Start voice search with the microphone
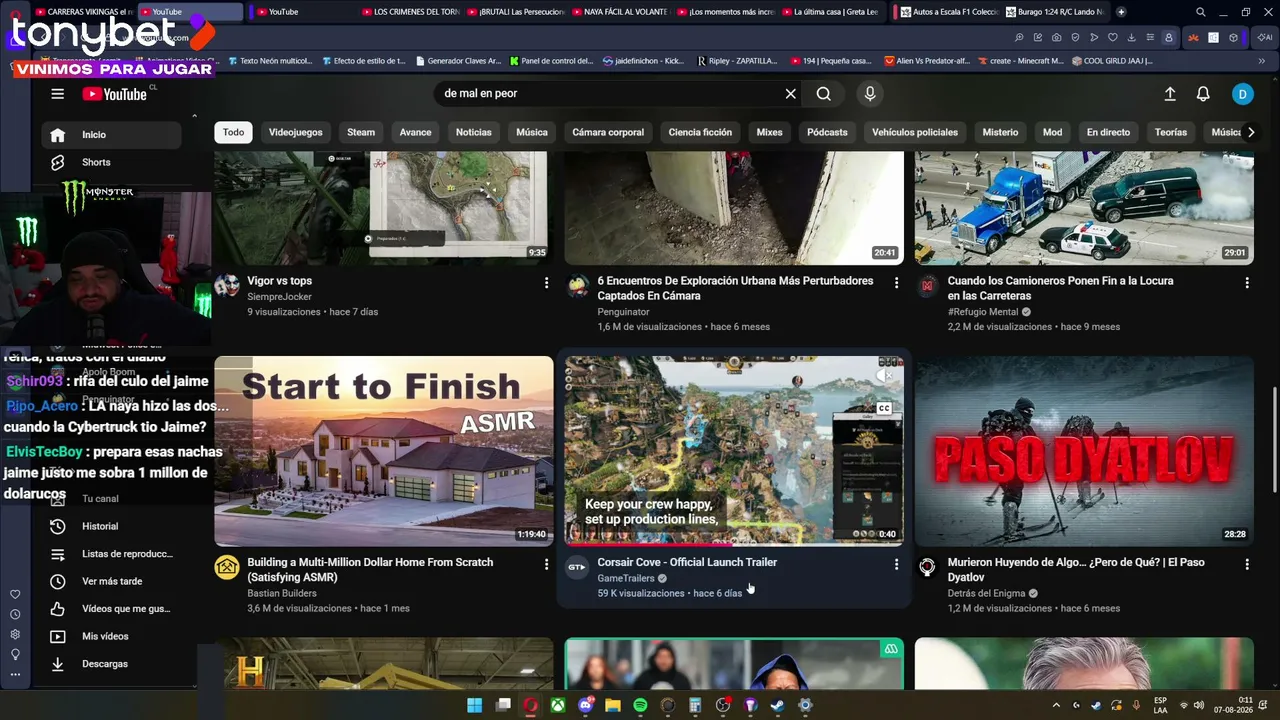1280x720 pixels. (x=870, y=94)
